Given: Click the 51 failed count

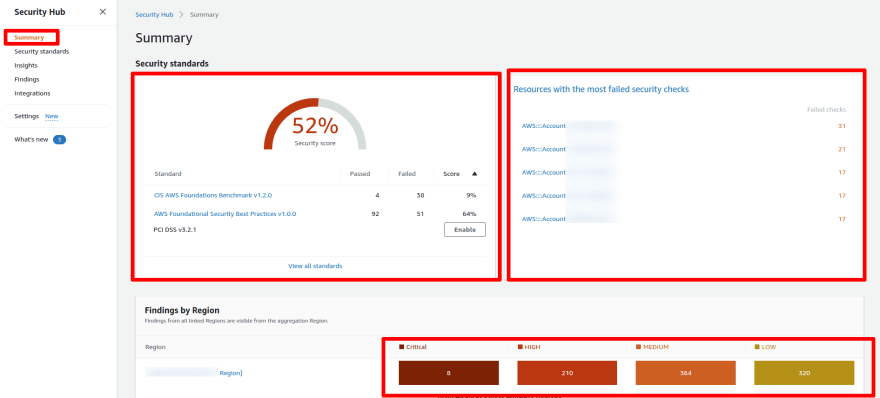Looking at the screenshot, I should point(420,214).
